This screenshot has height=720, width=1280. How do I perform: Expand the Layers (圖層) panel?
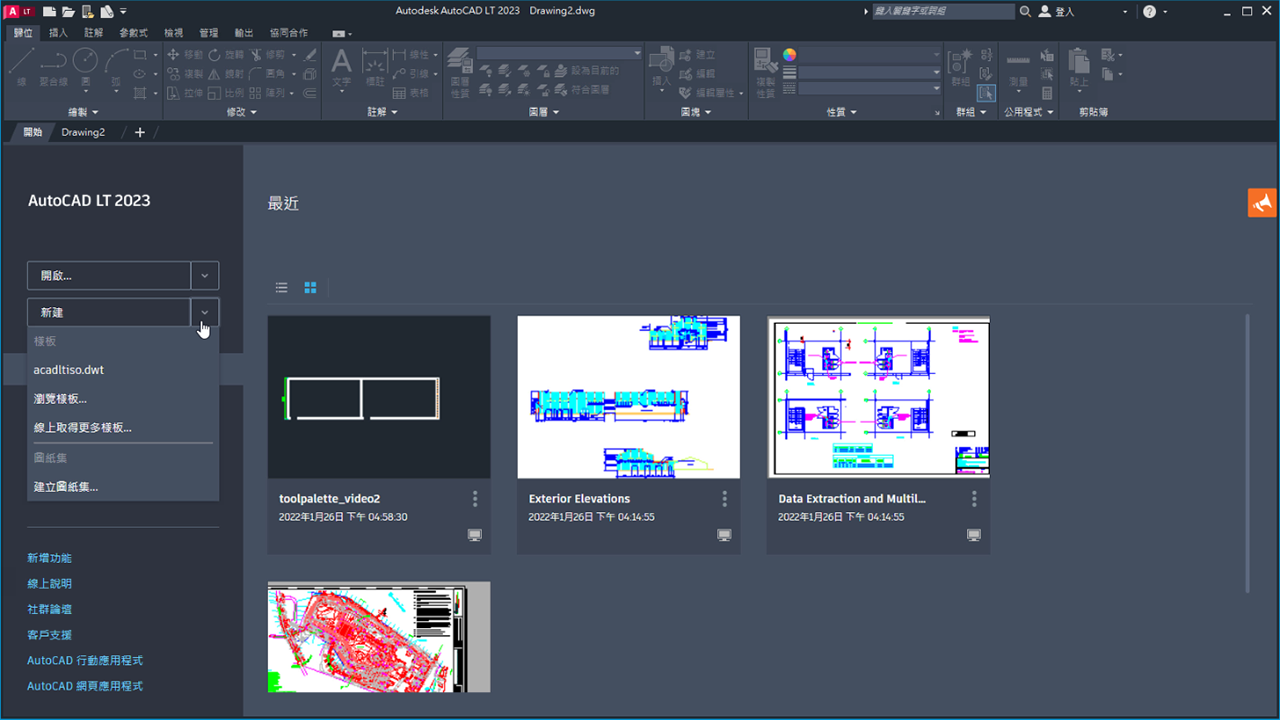(x=544, y=112)
